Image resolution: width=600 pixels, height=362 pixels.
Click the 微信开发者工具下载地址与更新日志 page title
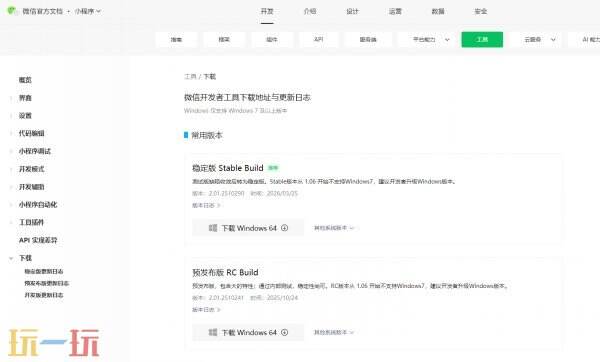pos(247,98)
